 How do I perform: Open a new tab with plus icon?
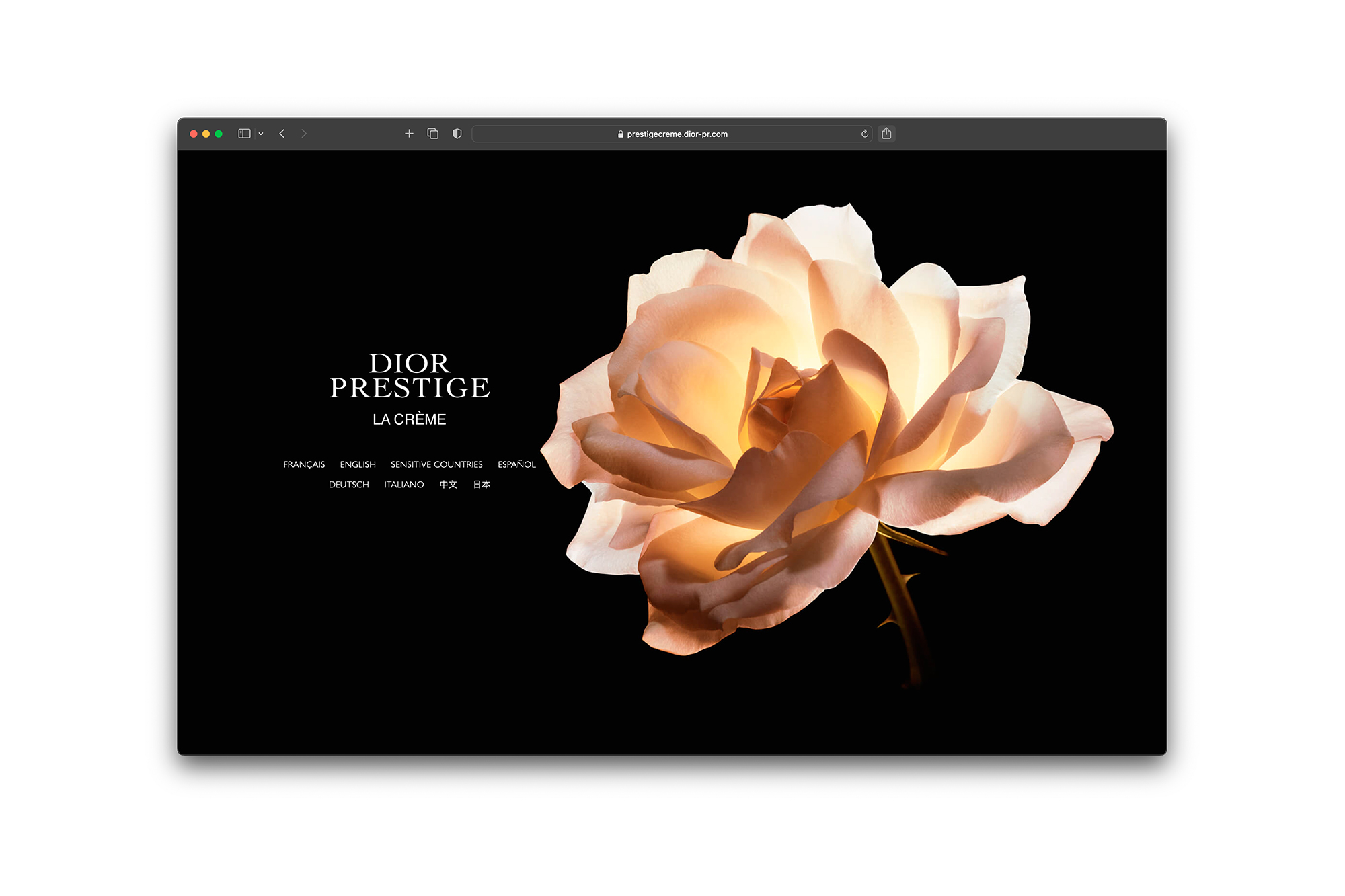(409, 134)
